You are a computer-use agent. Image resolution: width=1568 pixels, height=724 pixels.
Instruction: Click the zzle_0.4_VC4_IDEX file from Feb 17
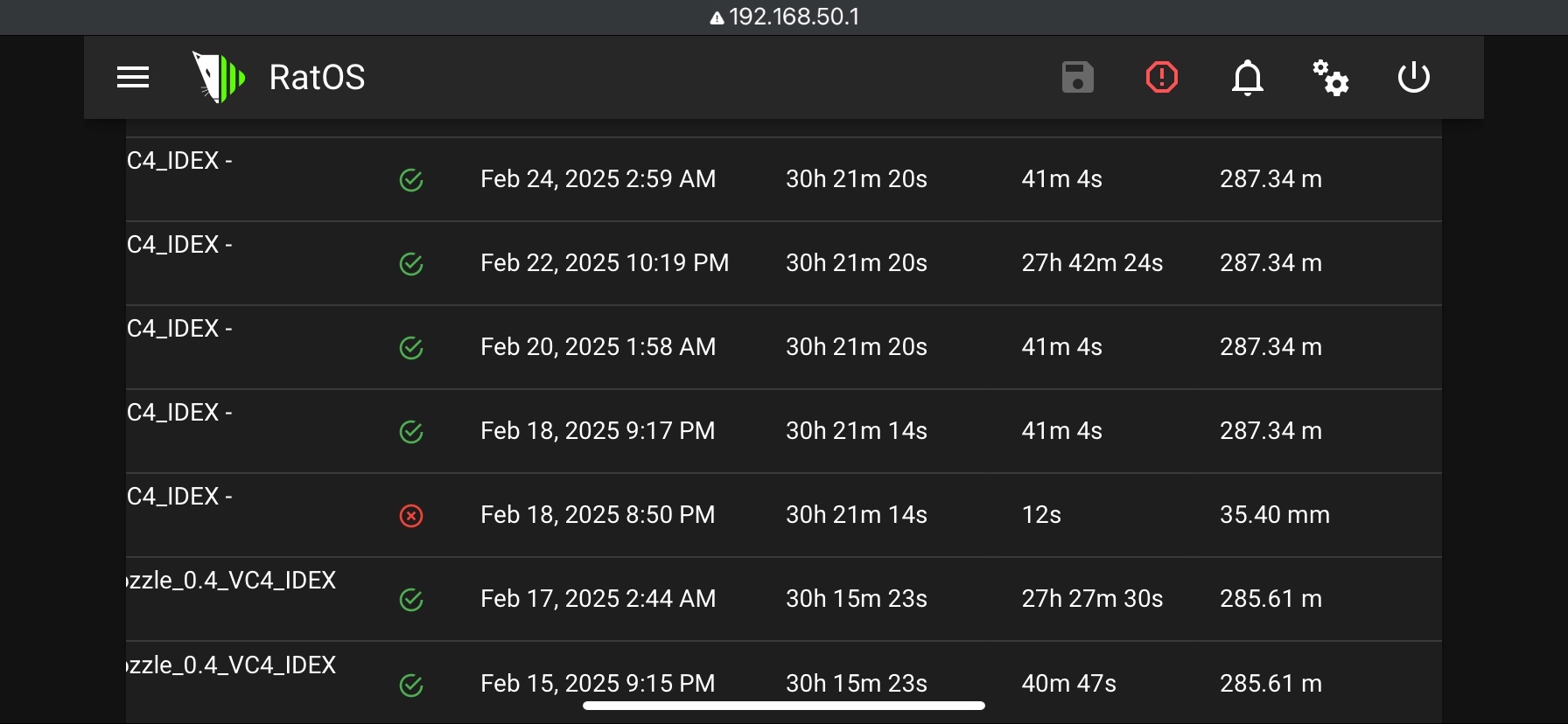click(x=232, y=581)
